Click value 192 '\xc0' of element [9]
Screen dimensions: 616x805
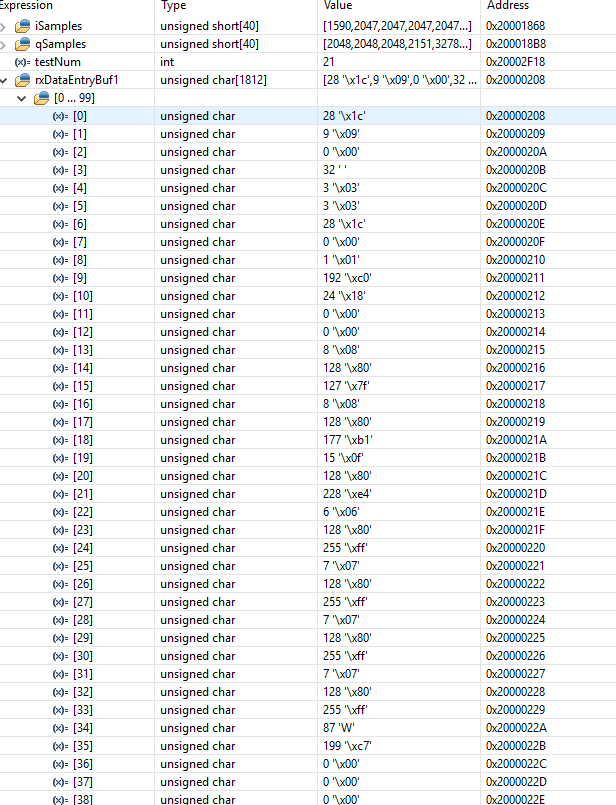pyautogui.click(x=347, y=278)
